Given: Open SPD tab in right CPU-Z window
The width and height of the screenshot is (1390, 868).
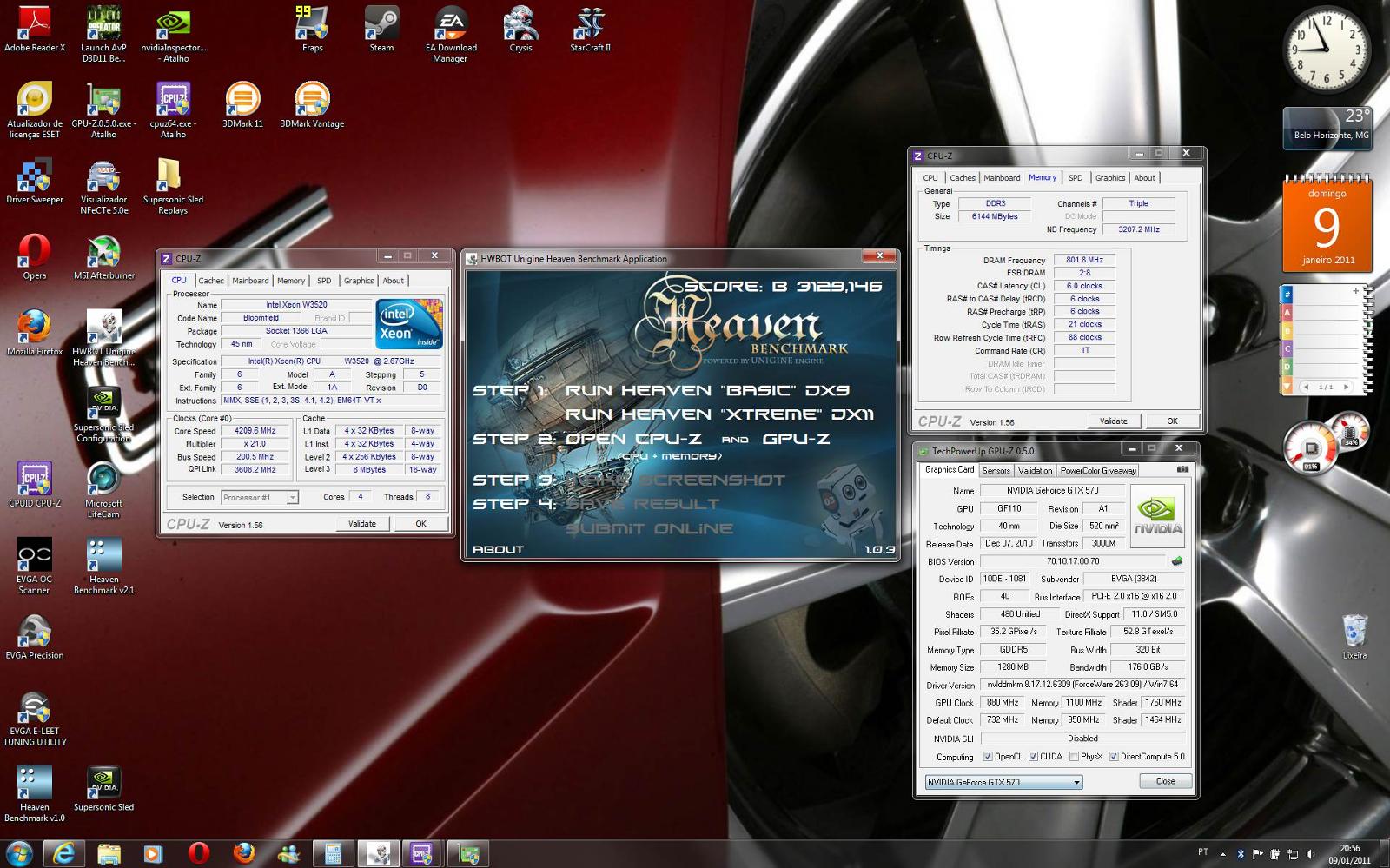Looking at the screenshot, I should click(1076, 178).
